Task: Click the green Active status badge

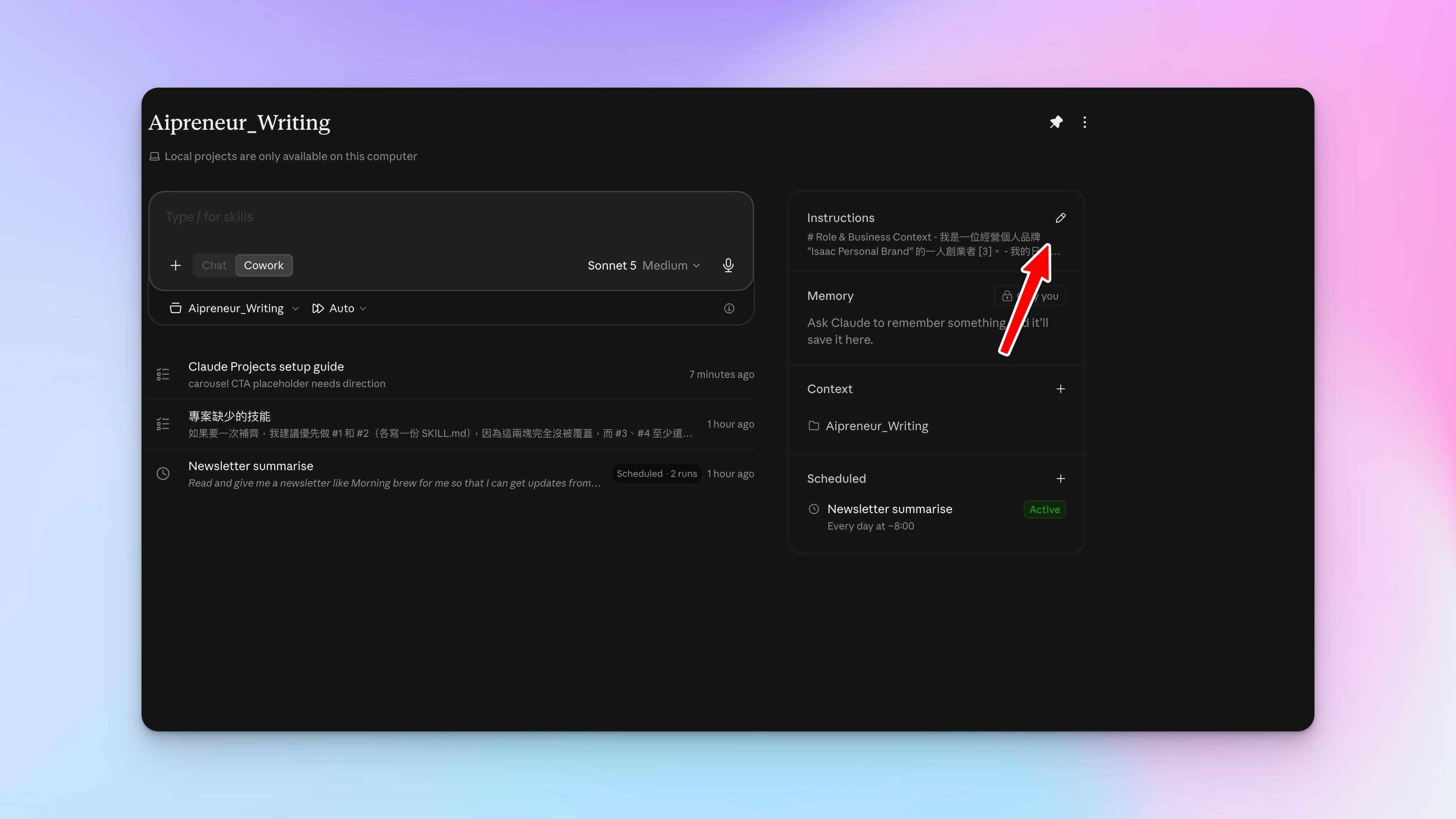Action: (1044, 509)
